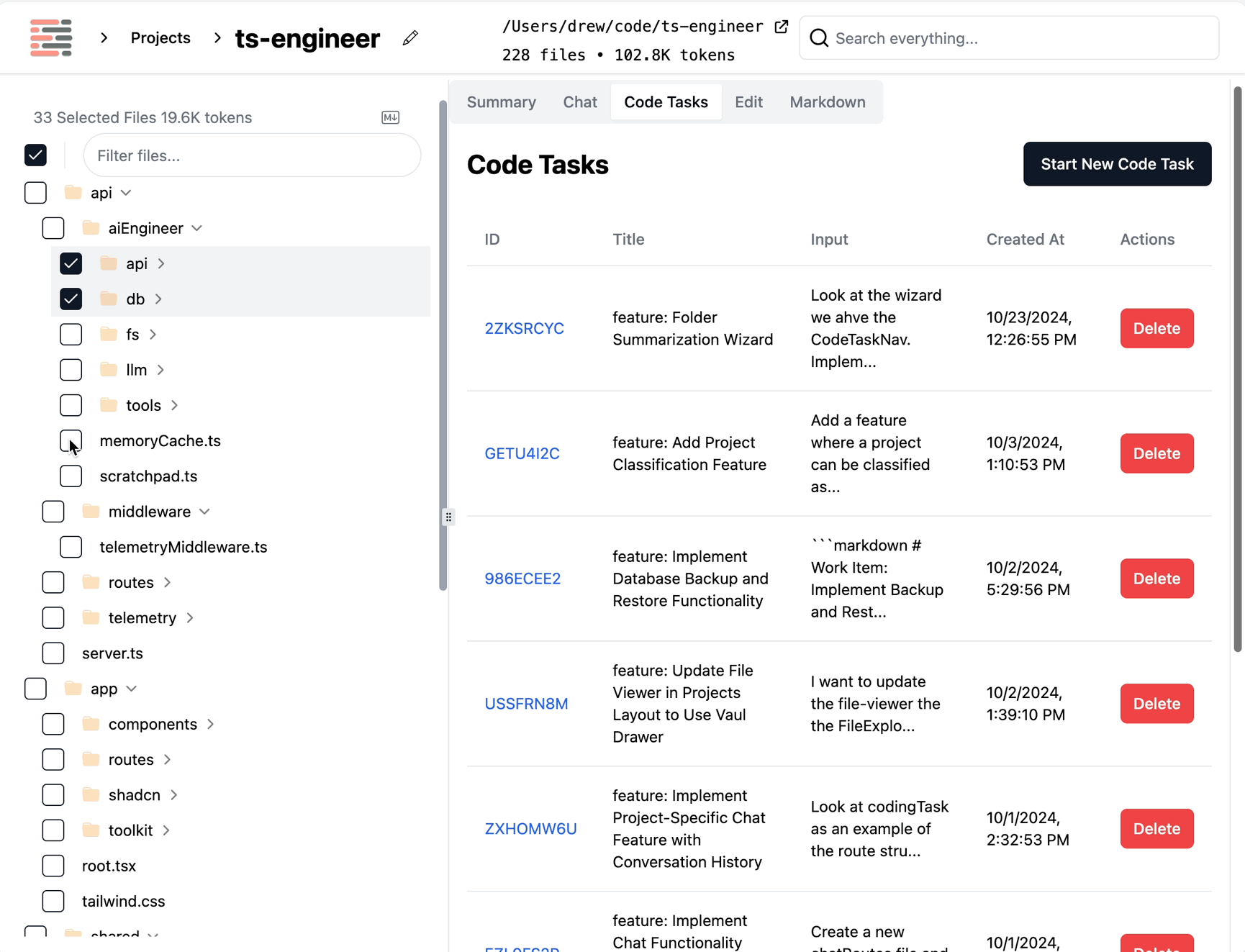Click Start New Code Task button

coord(1116,164)
